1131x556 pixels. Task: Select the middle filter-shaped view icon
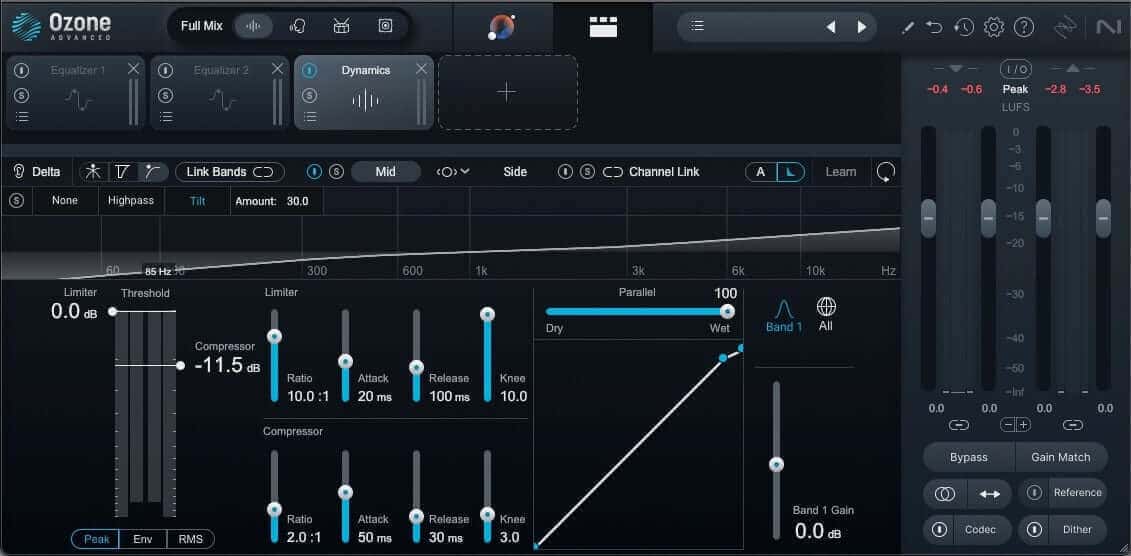pos(123,172)
